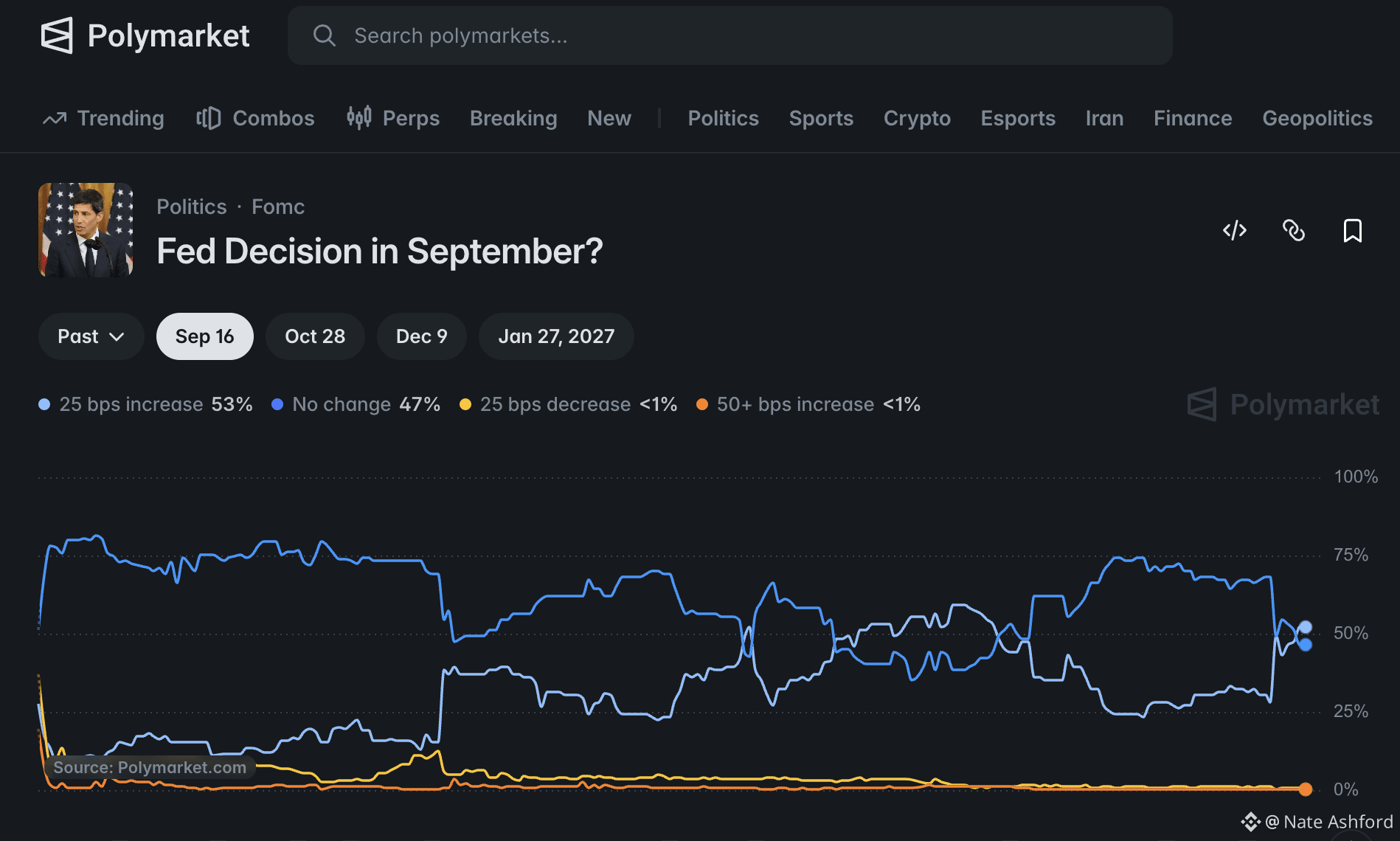Click the 50+ bps increase legend dot

coord(702,404)
